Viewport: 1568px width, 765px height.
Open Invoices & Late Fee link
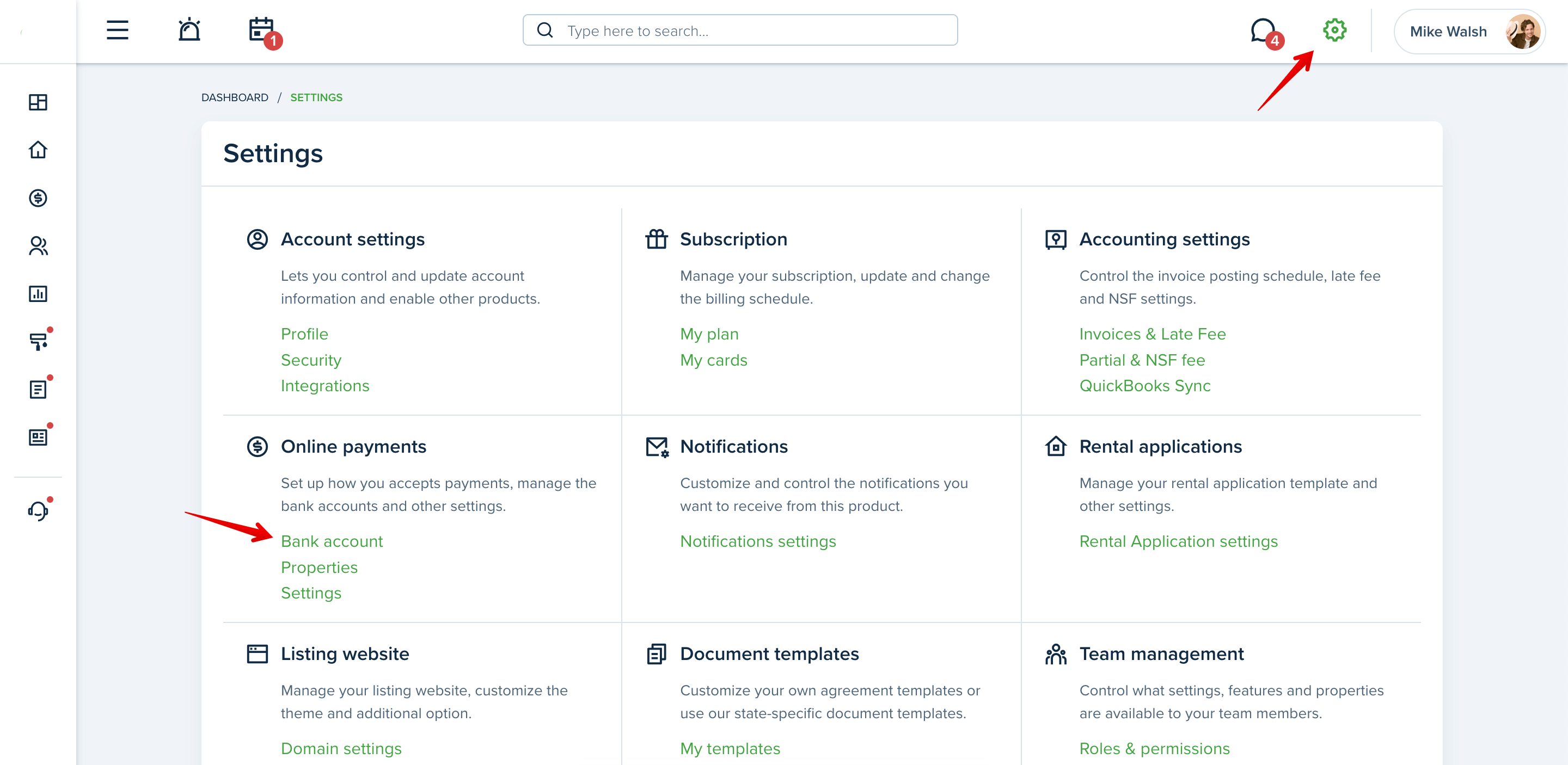(1152, 334)
